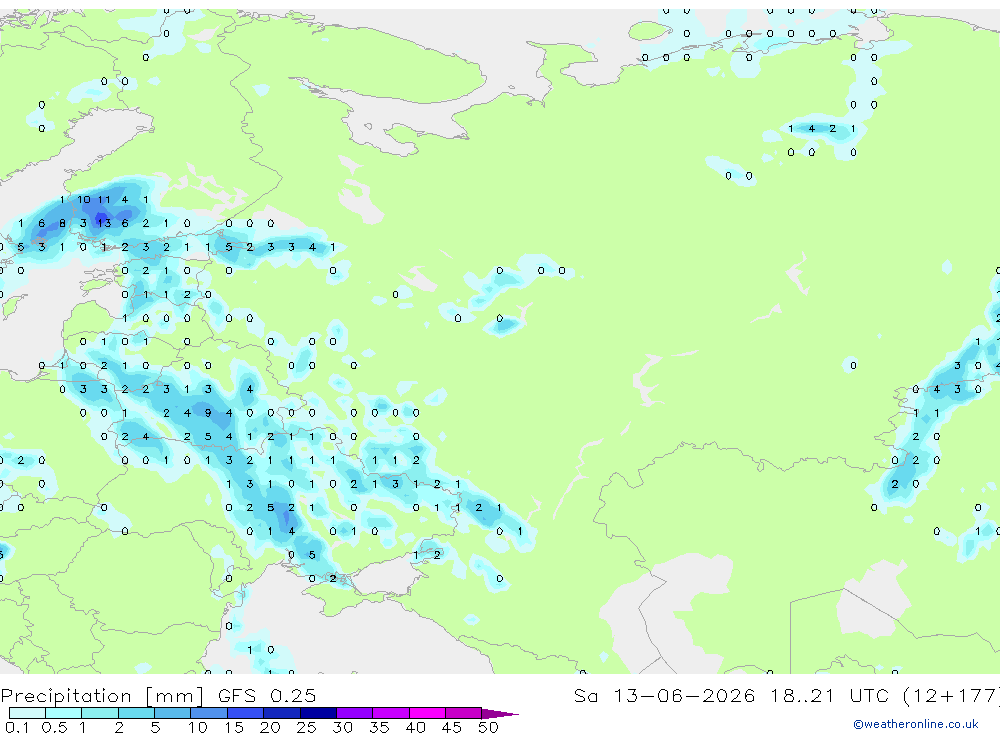
Task: Click the '15' legend scale label
Action: (x=234, y=727)
